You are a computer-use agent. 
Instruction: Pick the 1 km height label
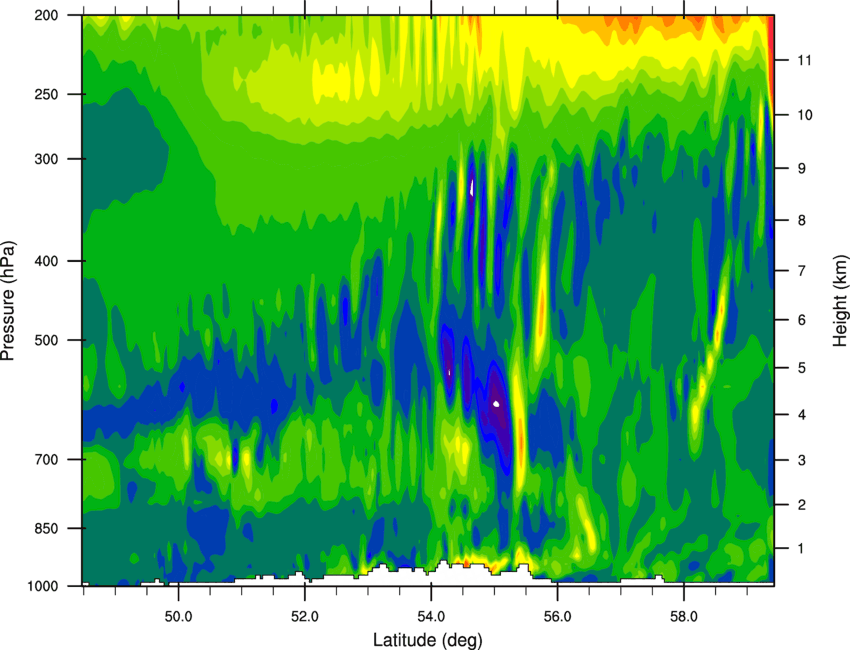pos(802,549)
